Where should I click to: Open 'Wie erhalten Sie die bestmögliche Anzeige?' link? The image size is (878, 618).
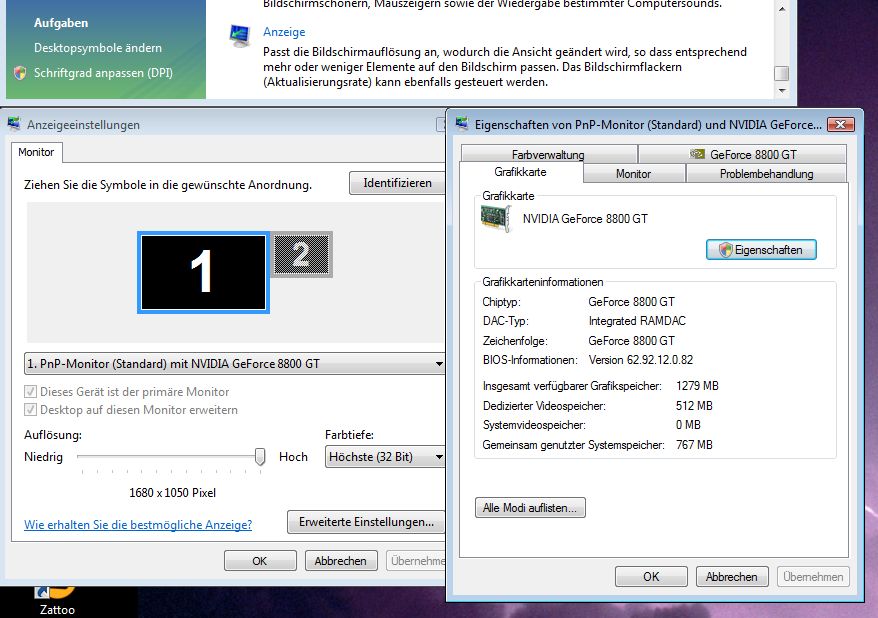point(138,524)
